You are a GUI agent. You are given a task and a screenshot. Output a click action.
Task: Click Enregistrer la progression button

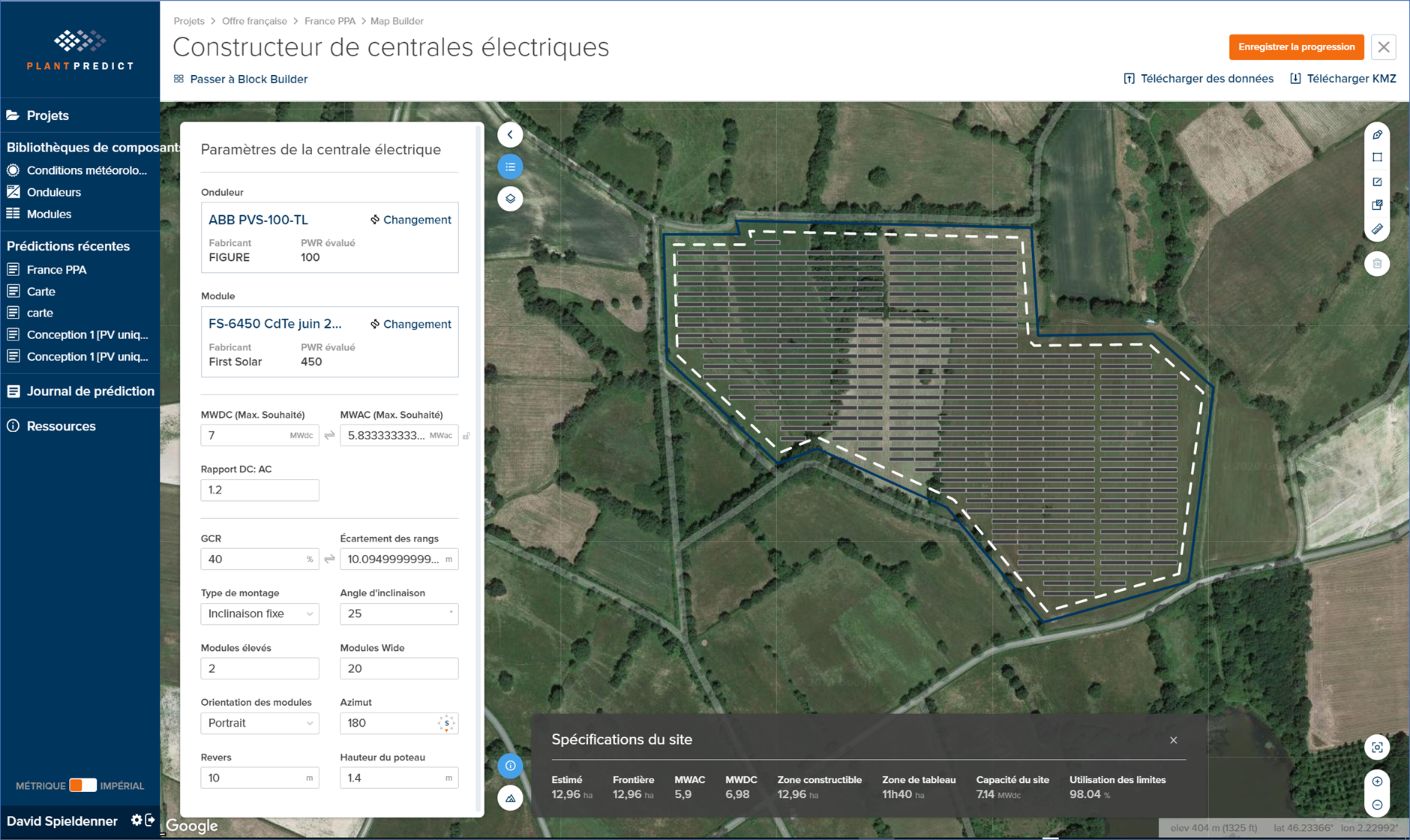pyautogui.click(x=1296, y=46)
